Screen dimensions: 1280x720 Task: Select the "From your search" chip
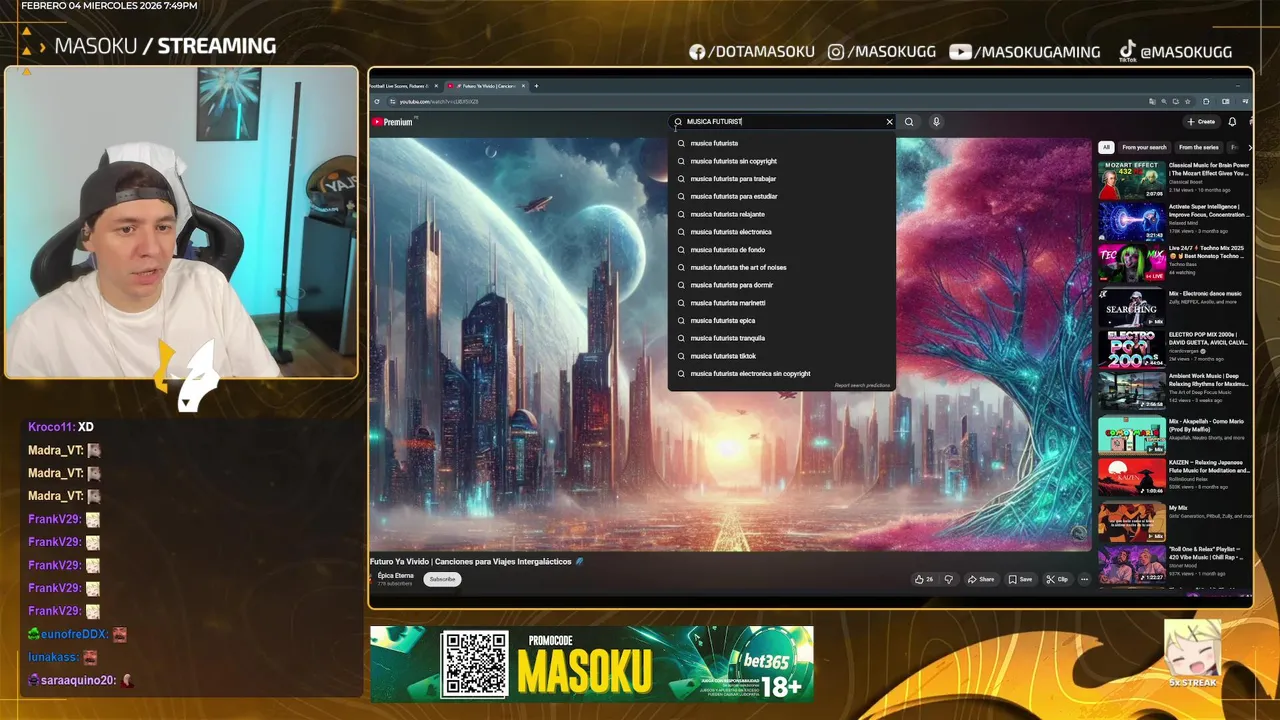coord(1144,147)
